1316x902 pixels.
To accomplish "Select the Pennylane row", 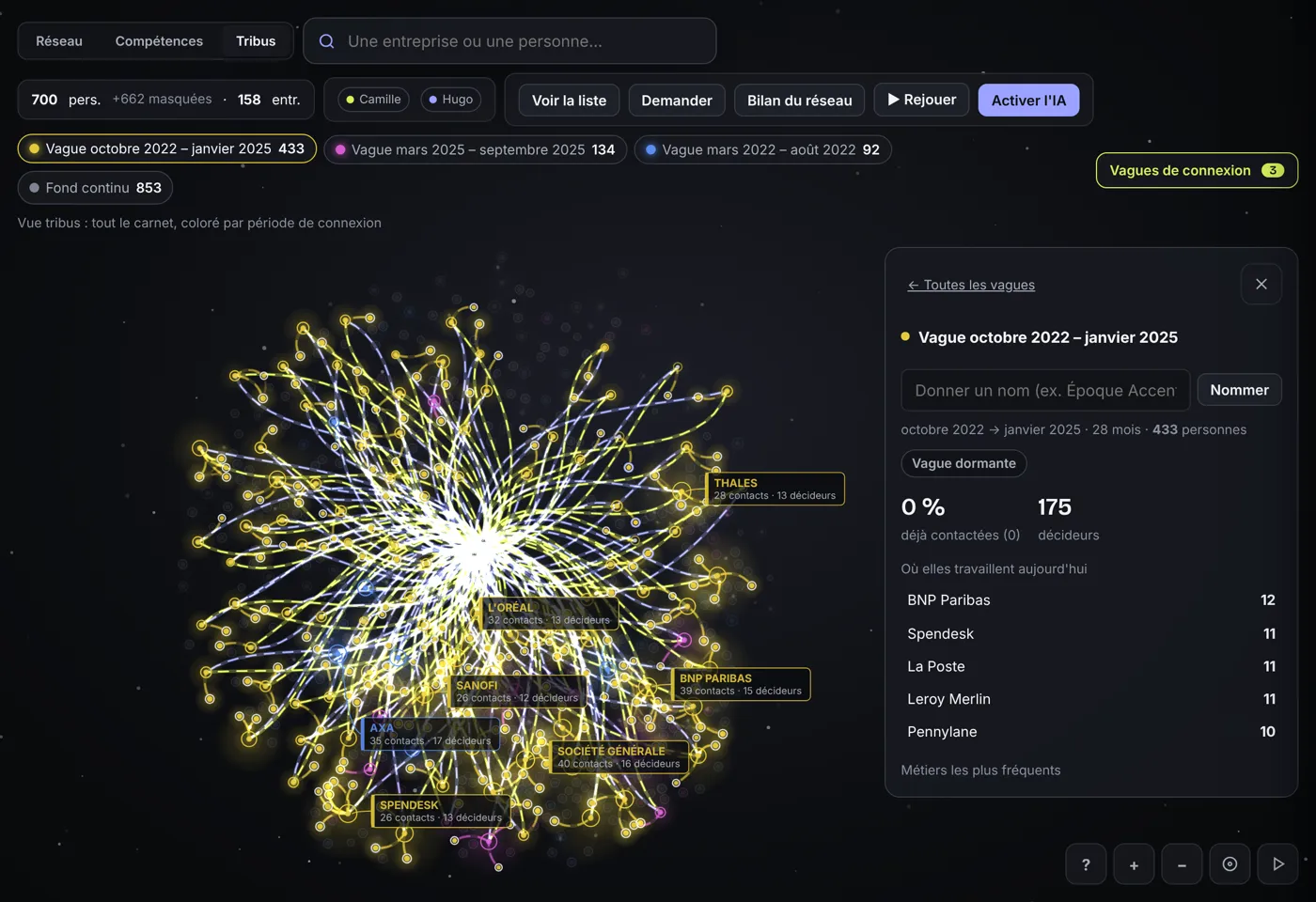I will (x=1090, y=732).
